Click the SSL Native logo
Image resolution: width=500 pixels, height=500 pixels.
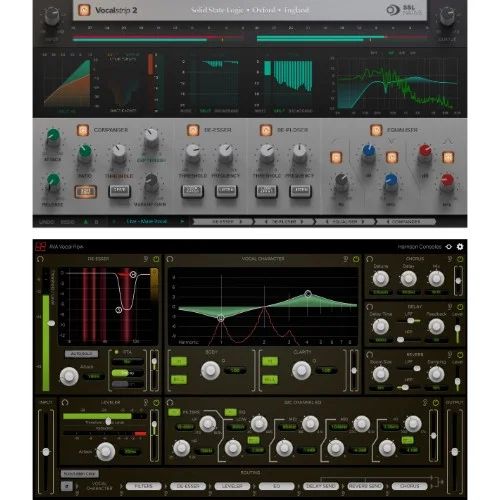click(404, 10)
